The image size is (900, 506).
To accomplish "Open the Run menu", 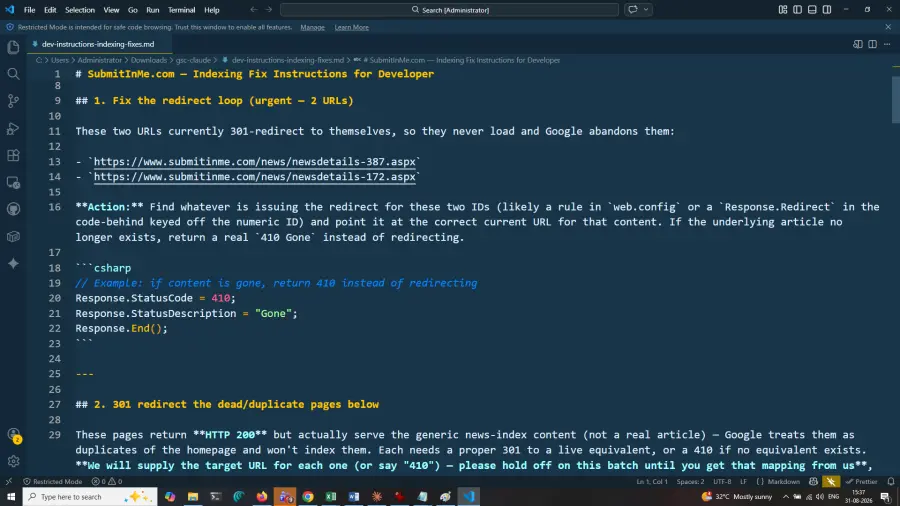I will point(153,10).
